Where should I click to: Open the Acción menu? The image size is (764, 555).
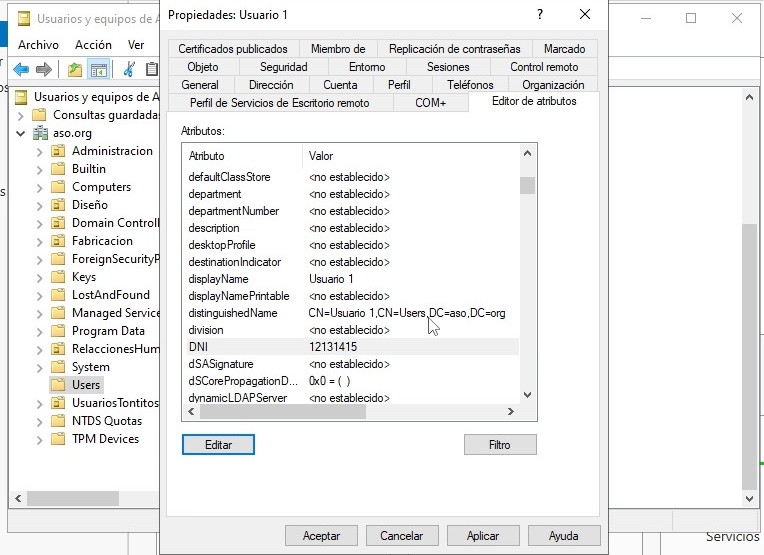coord(93,45)
